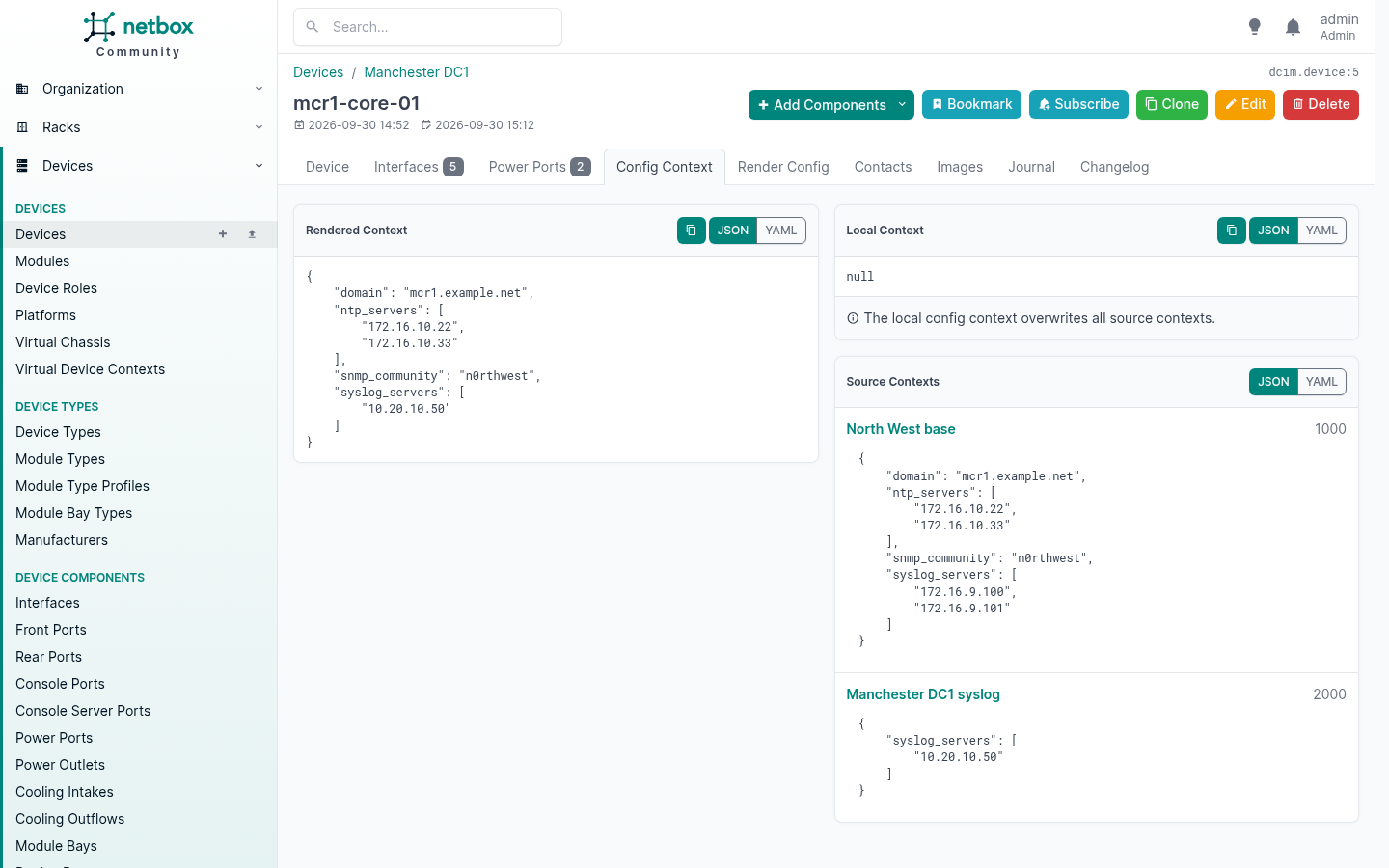Click the import arrow beside Devices

(x=252, y=234)
